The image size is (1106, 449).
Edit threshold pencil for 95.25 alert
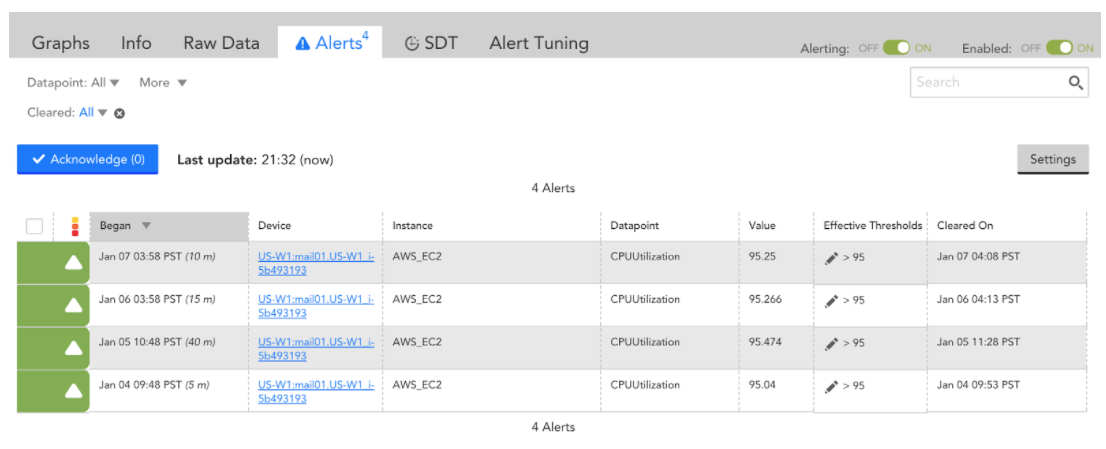point(831,258)
